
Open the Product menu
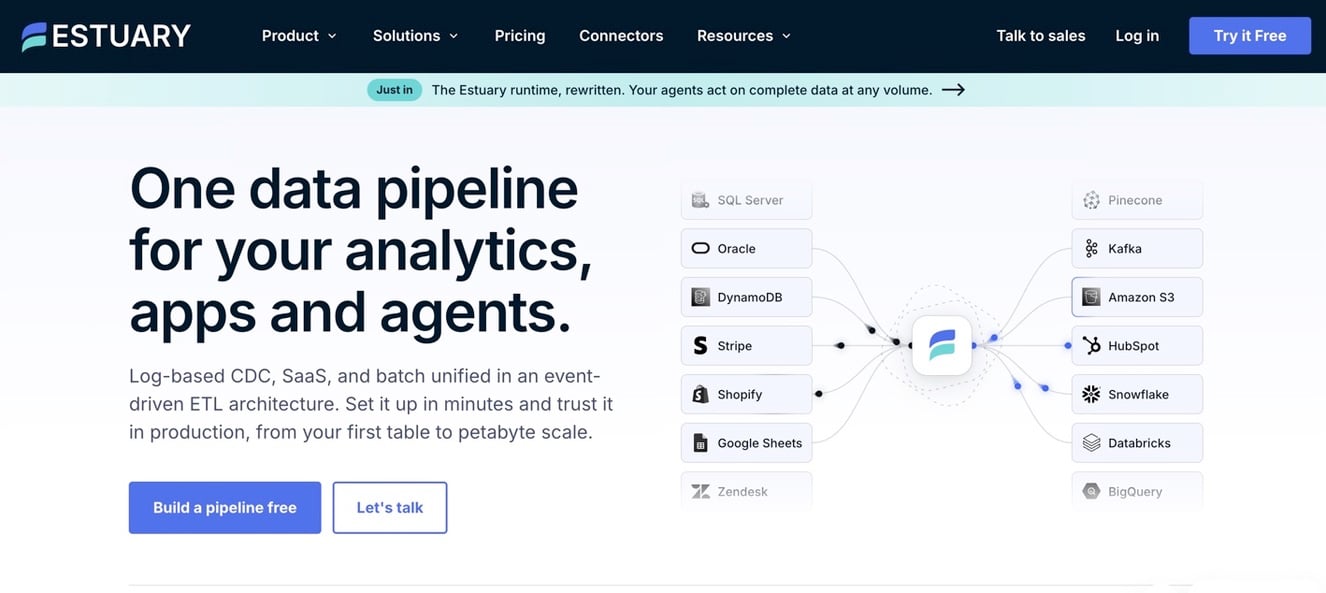tap(299, 36)
